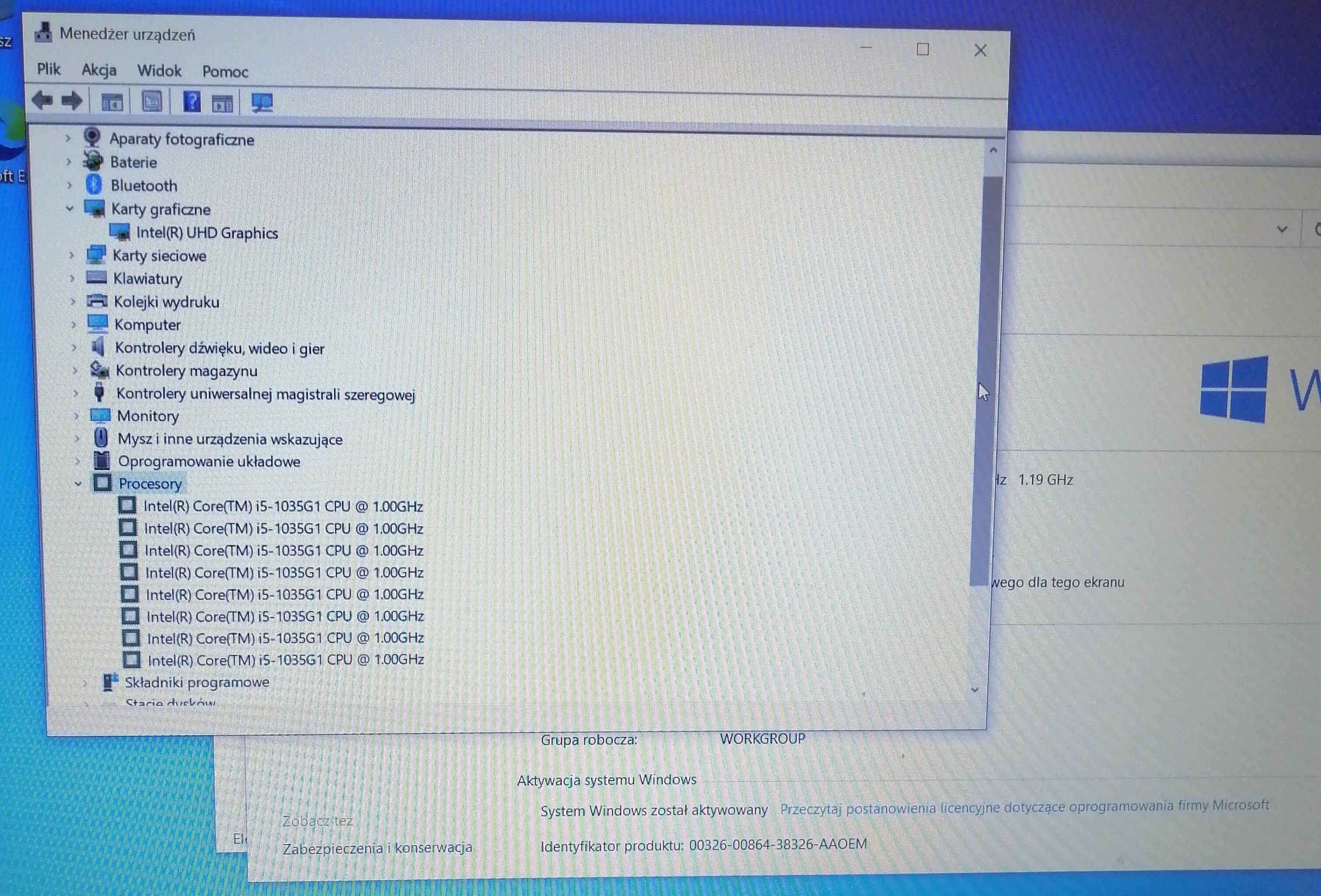This screenshot has width=1321, height=896.
Task: Expand the Karty sieciowe node
Action: [71, 255]
